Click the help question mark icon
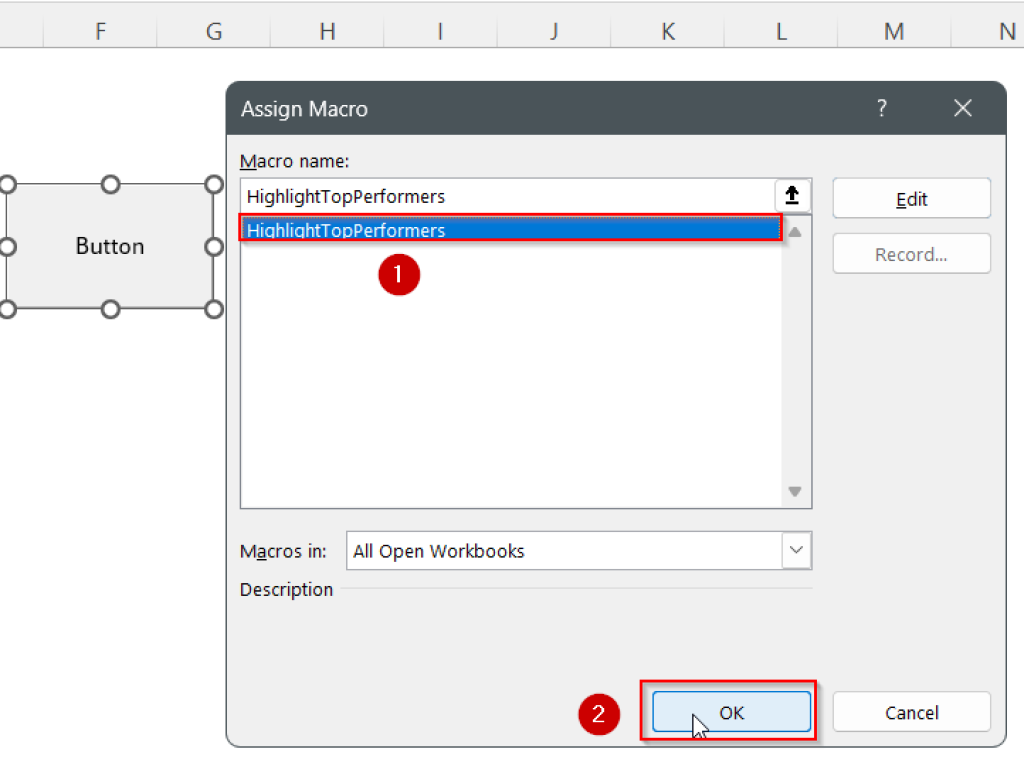The image size is (1024, 769). (x=881, y=108)
